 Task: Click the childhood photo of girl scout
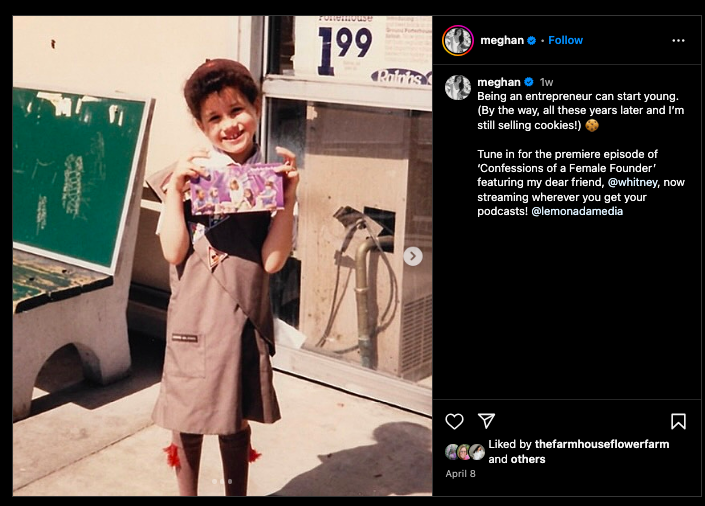[222, 256]
